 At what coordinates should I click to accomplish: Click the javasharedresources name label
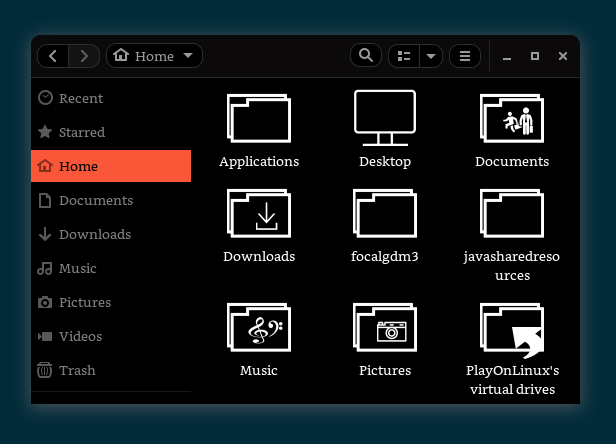pyautogui.click(x=512, y=266)
